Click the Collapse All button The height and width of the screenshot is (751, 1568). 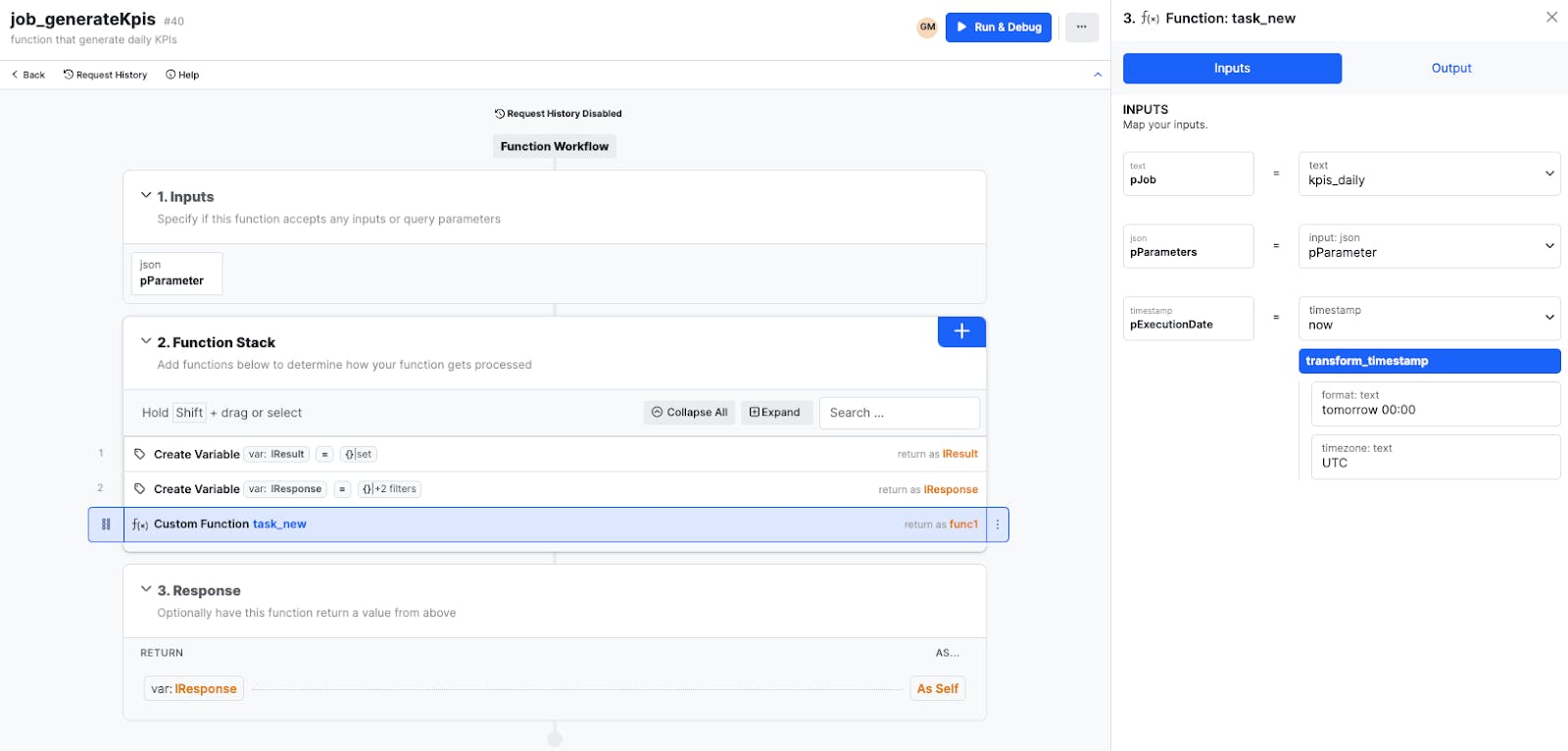pyautogui.click(x=690, y=413)
